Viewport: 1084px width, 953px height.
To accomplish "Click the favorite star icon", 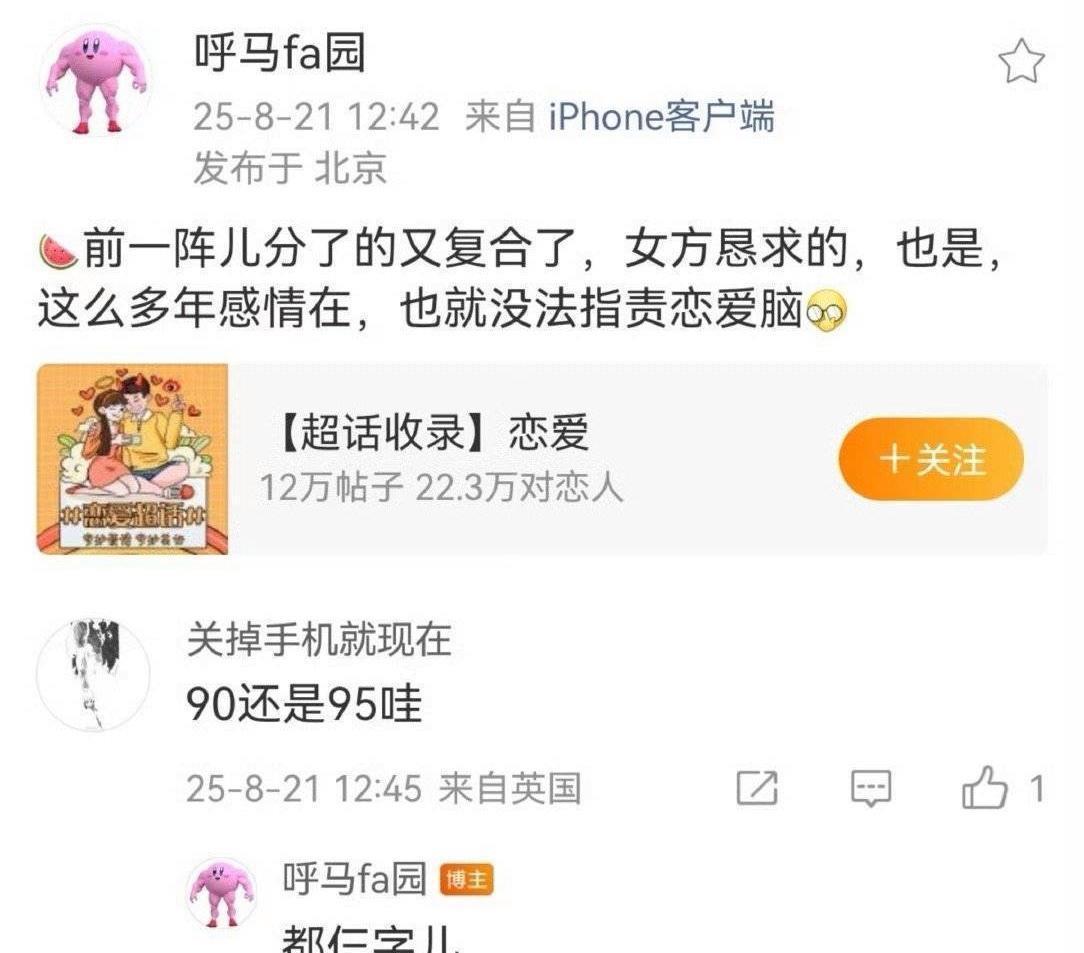I will point(1021,61).
